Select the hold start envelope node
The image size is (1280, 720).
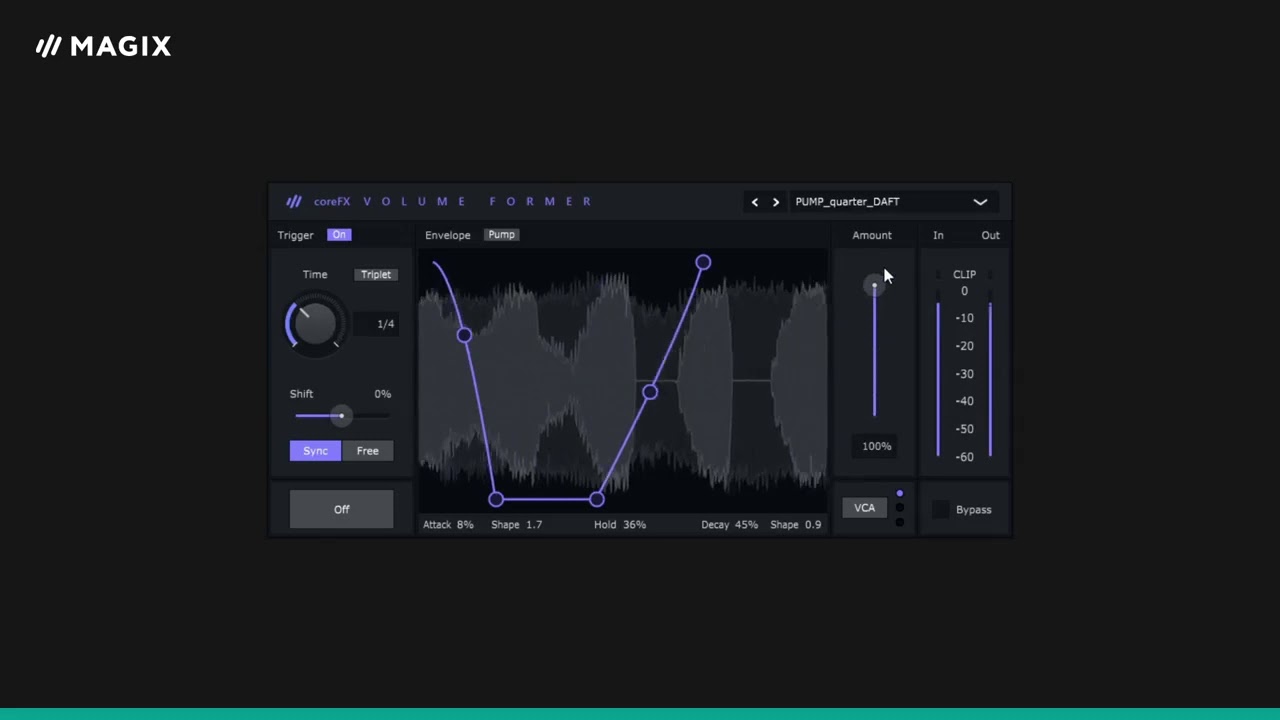pos(496,499)
